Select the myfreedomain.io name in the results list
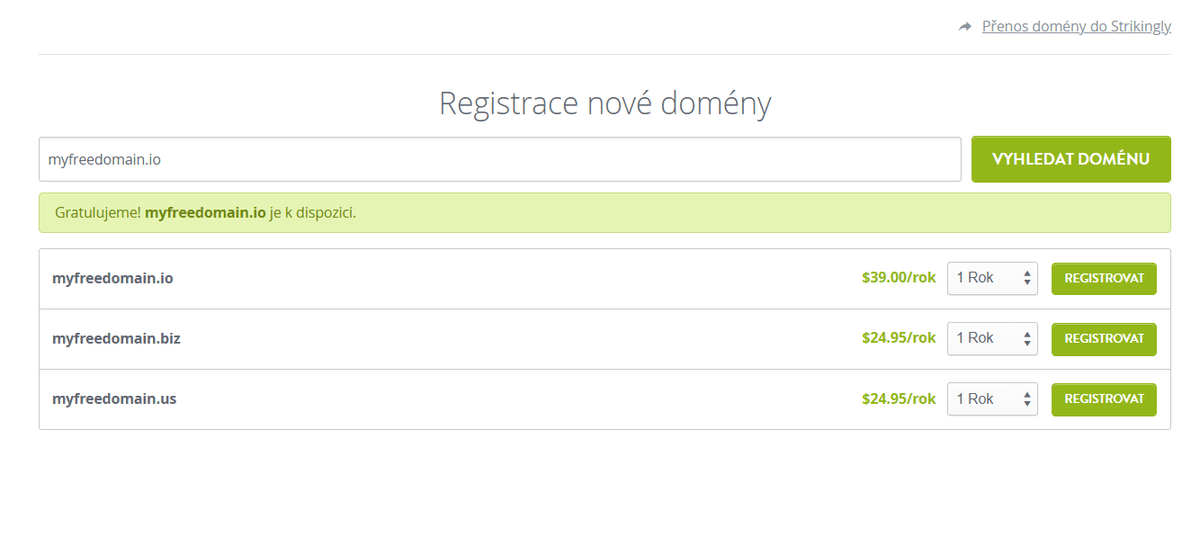 click(x=112, y=278)
